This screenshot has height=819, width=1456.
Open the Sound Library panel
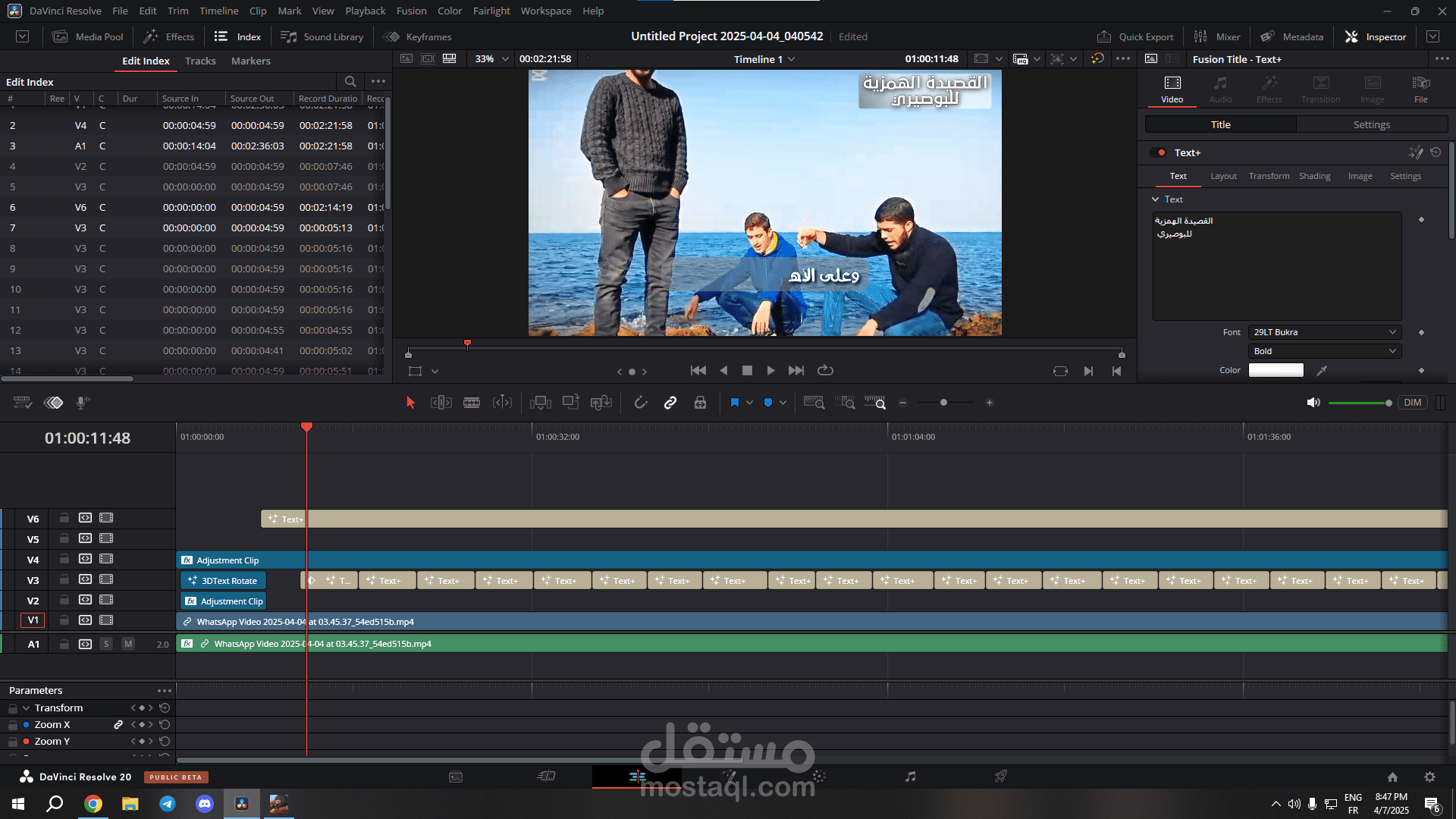pos(322,36)
